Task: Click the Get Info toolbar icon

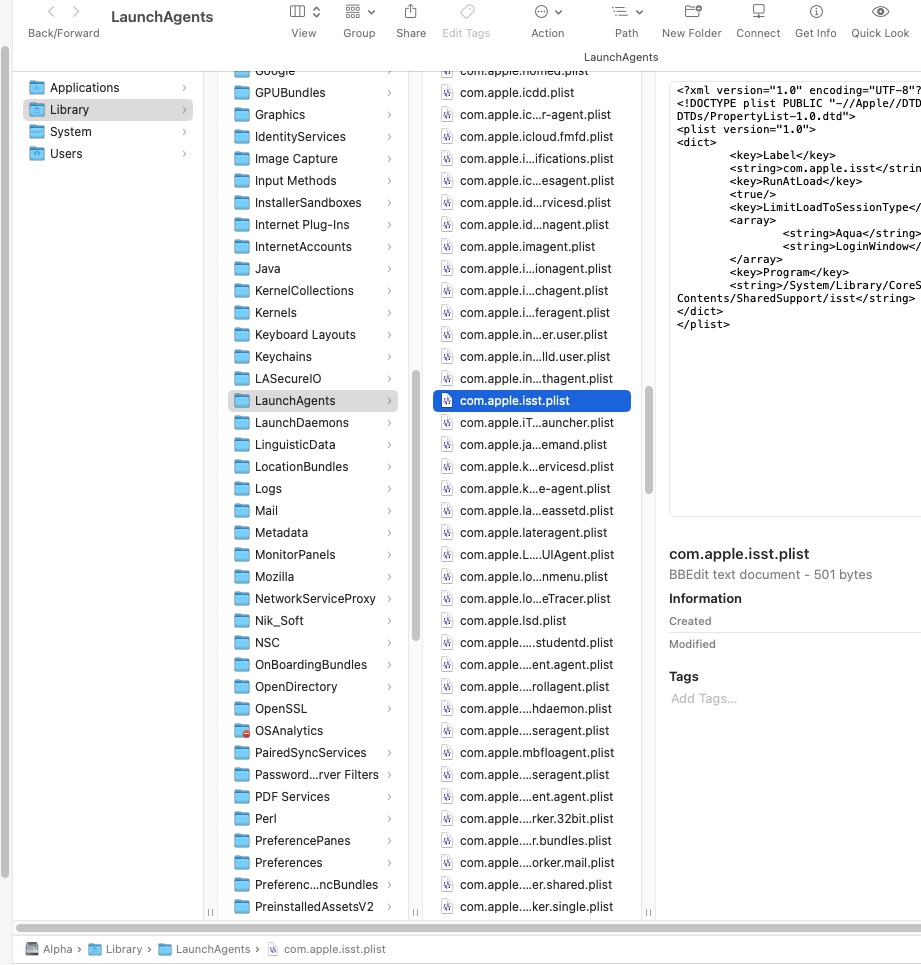Action: point(816,12)
